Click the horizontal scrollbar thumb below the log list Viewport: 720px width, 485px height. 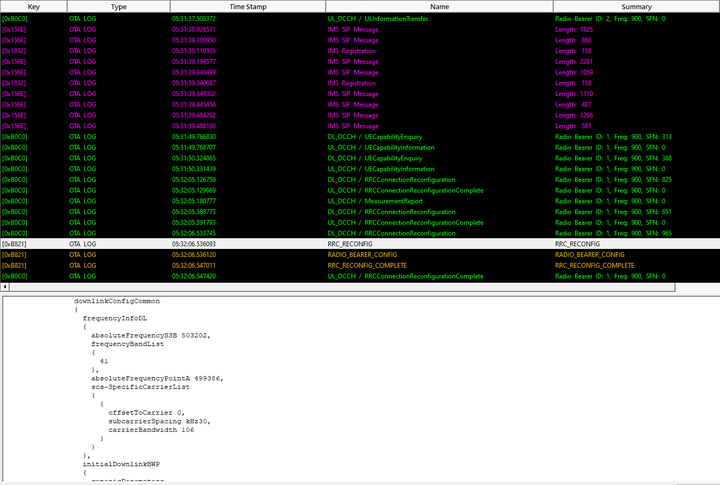(x=342, y=287)
